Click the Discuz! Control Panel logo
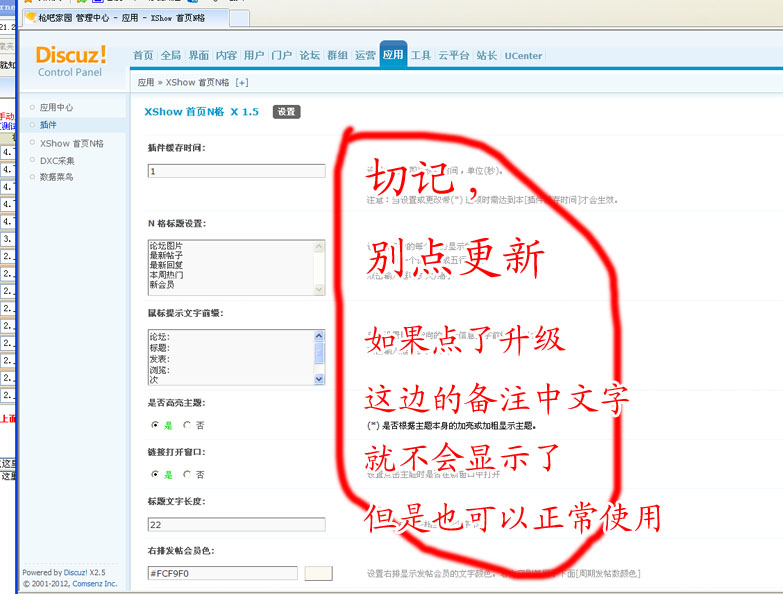 [70, 61]
